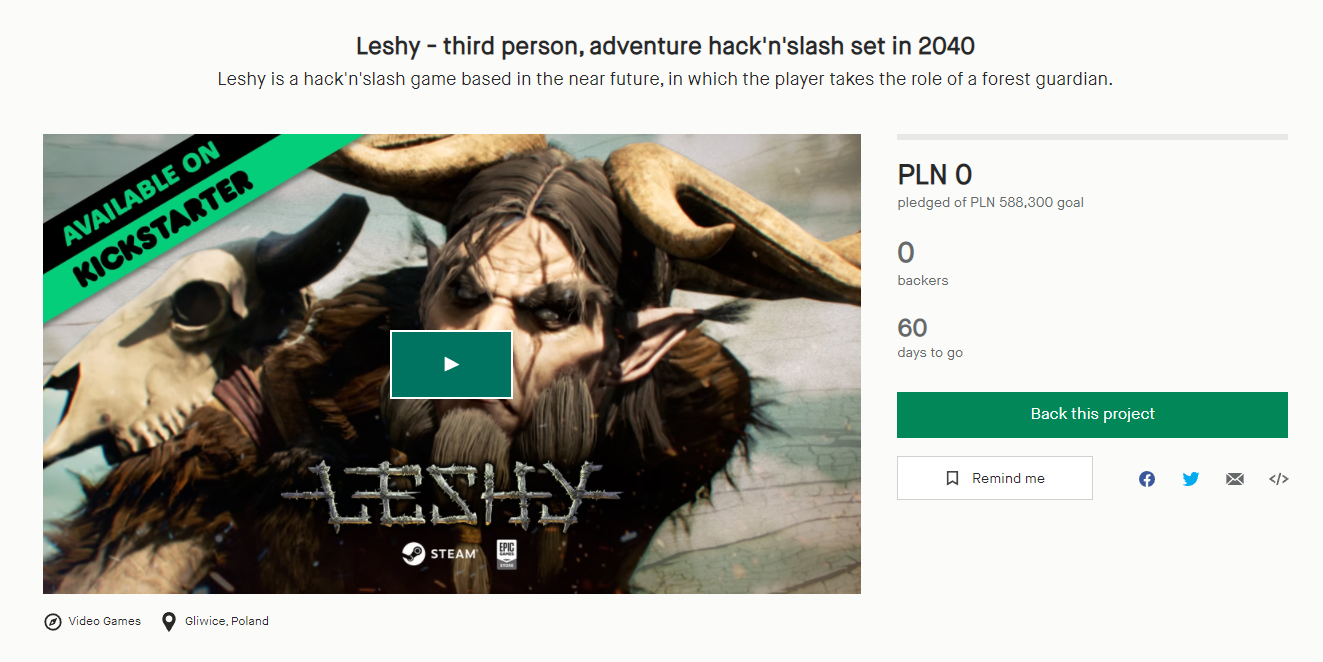The image size is (1323, 662).
Task: Play the Leshy project video
Action: pyautogui.click(x=451, y=364)
